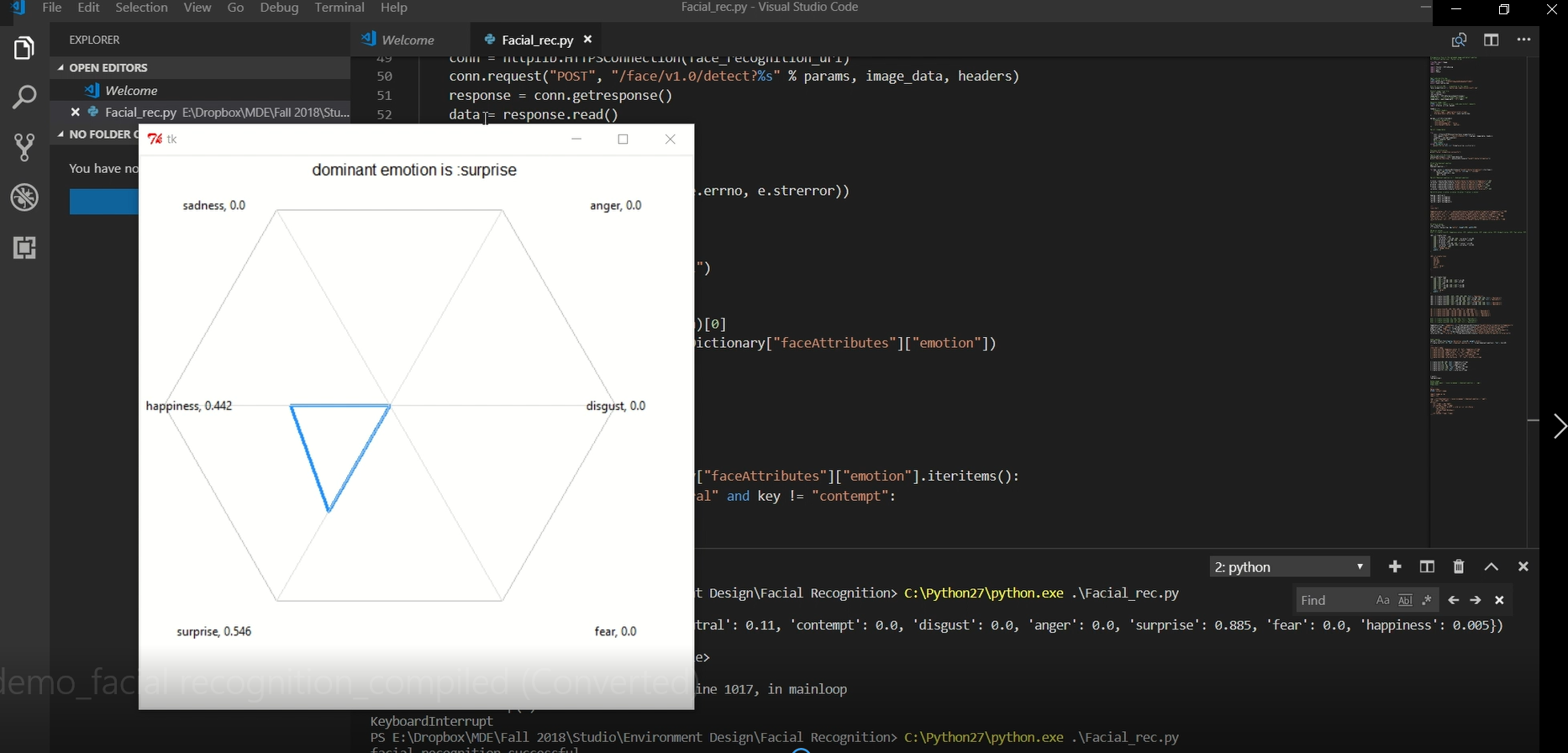Switch to the Welcome editor tab
Viewport: 1568px width, 753px height.
408,39
